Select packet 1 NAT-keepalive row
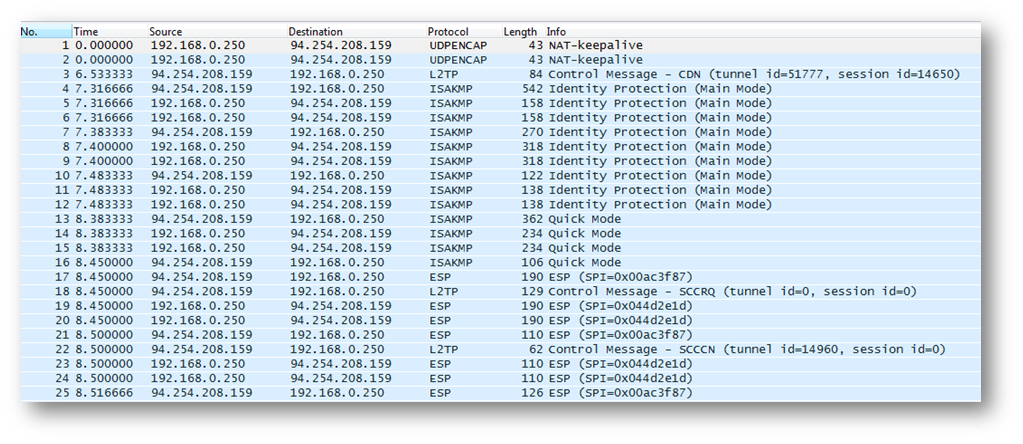 point(500,46)
